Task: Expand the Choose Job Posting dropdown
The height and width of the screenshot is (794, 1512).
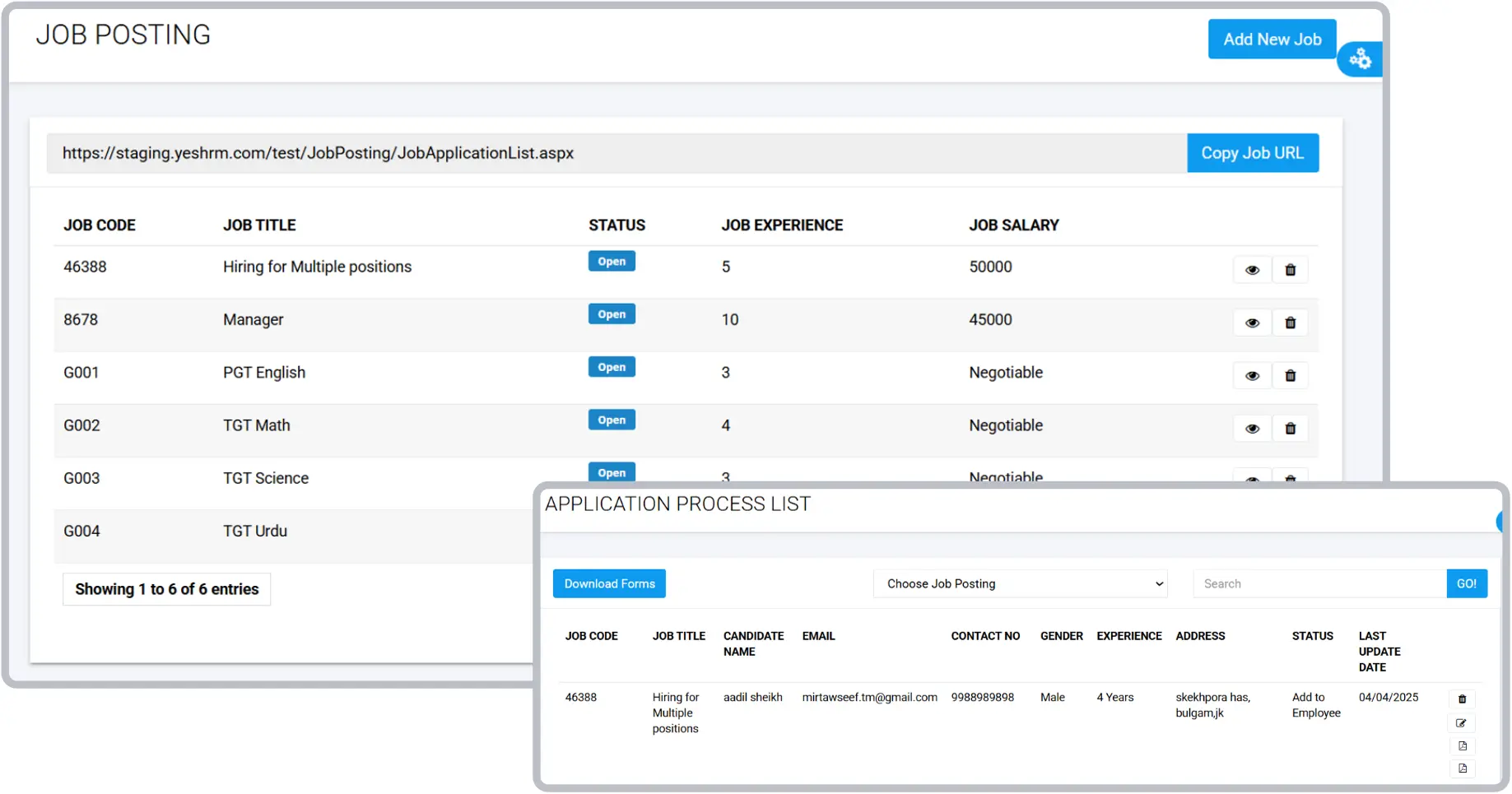Action: 1020,583
